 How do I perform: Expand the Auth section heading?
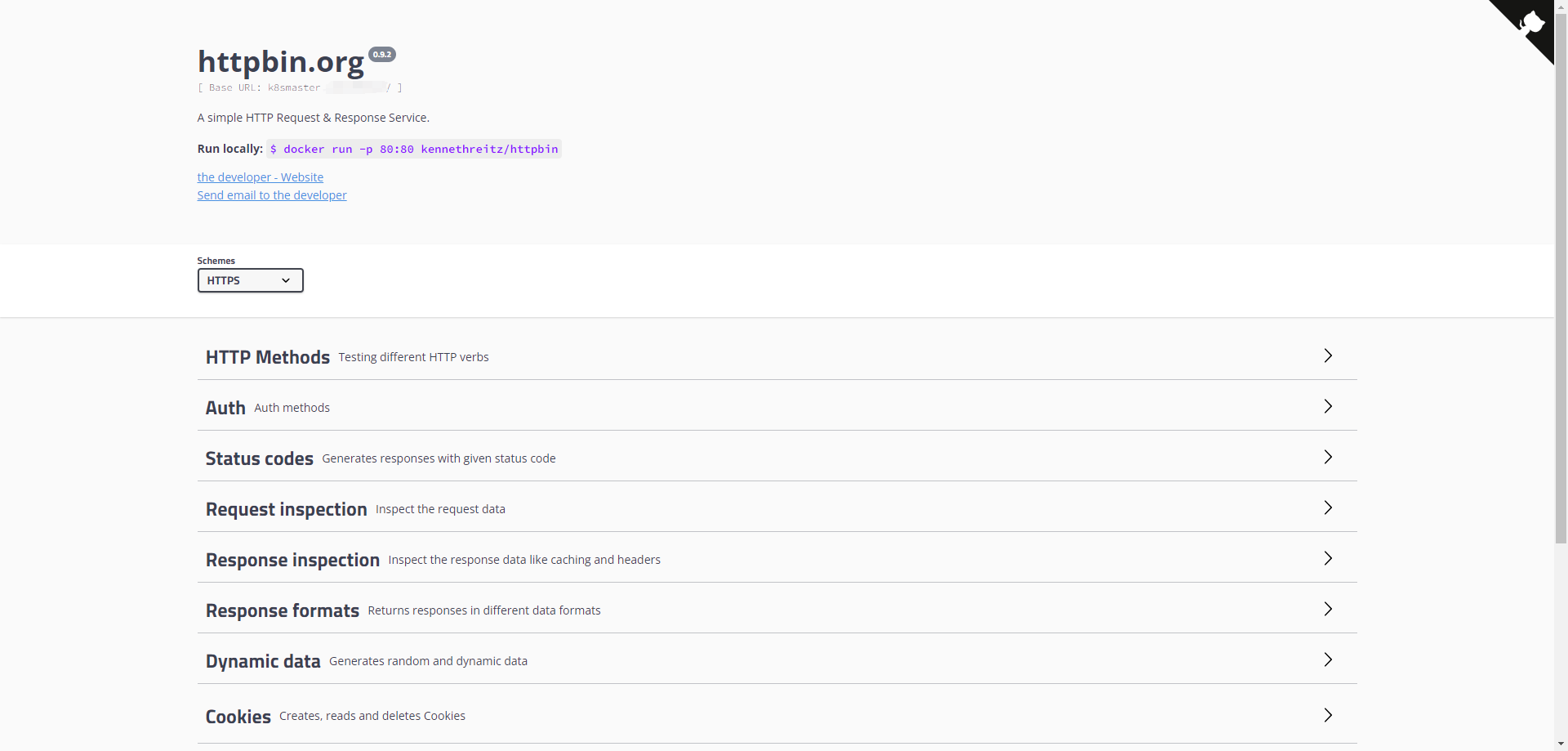click(x=225, y=408)
